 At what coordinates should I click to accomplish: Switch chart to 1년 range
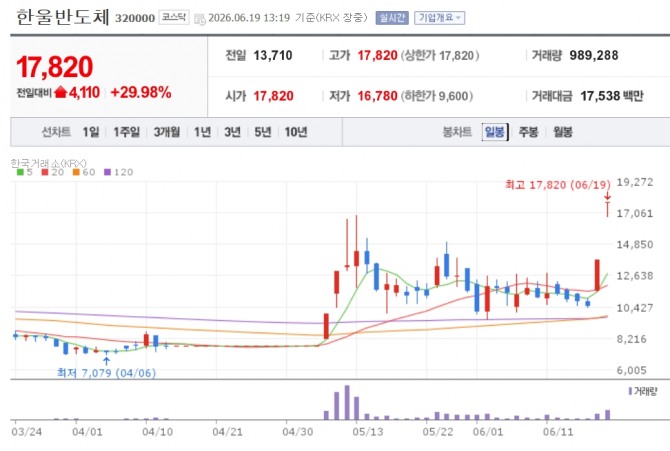[203, 132]
